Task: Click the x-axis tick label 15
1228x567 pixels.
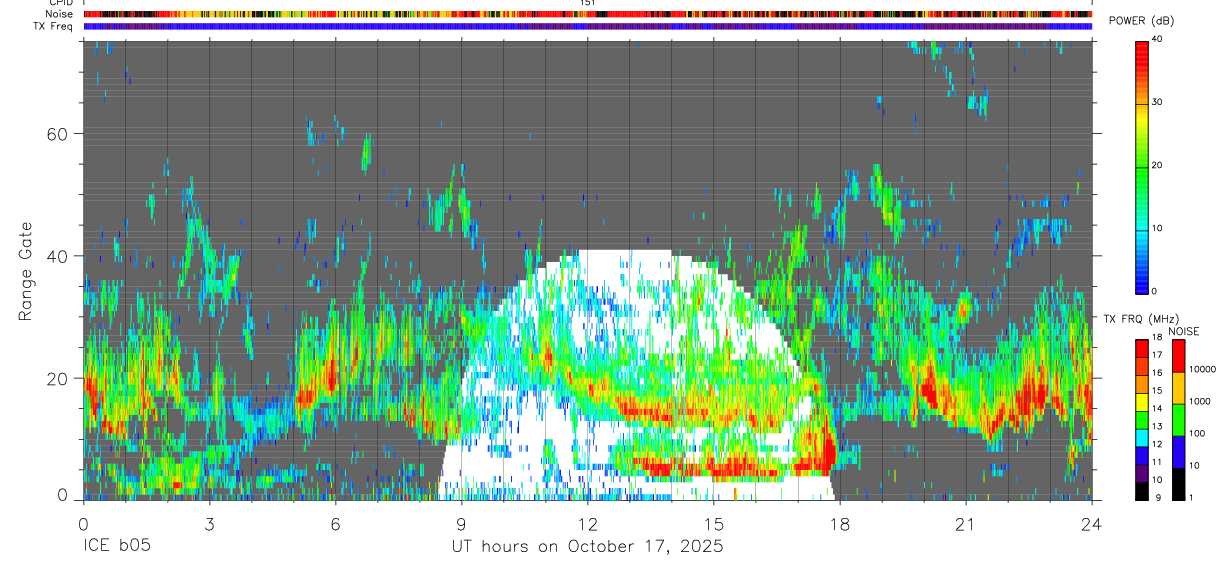Action: pyautogui.click(x=713, y=524)
